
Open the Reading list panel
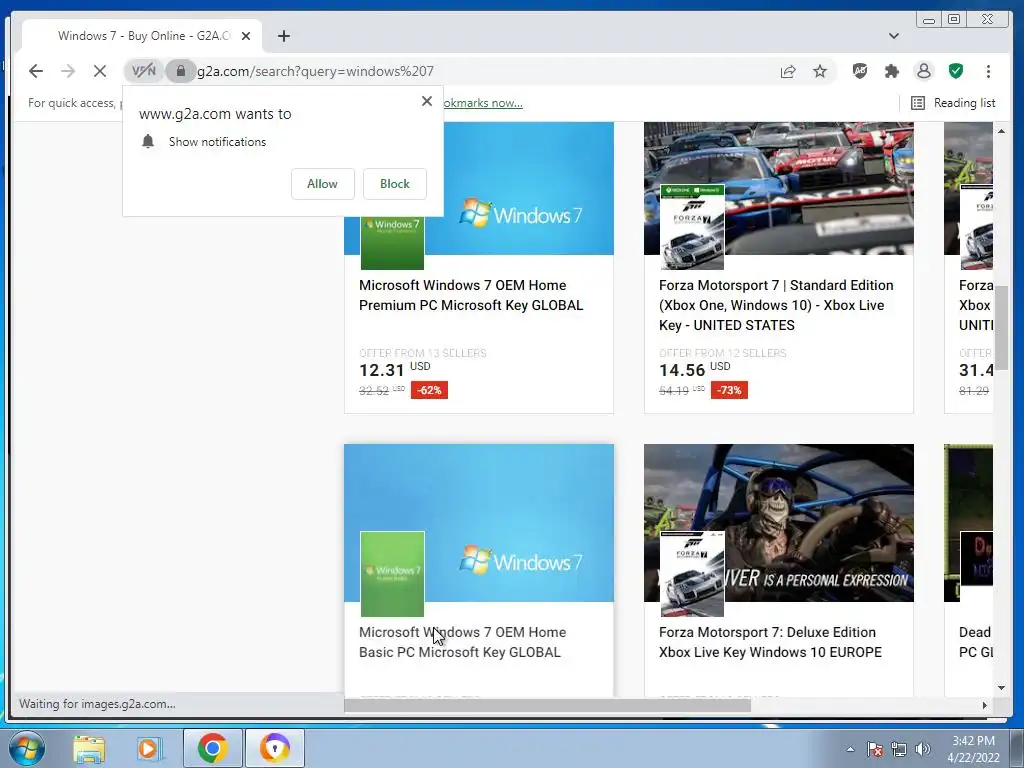point(953,103)
